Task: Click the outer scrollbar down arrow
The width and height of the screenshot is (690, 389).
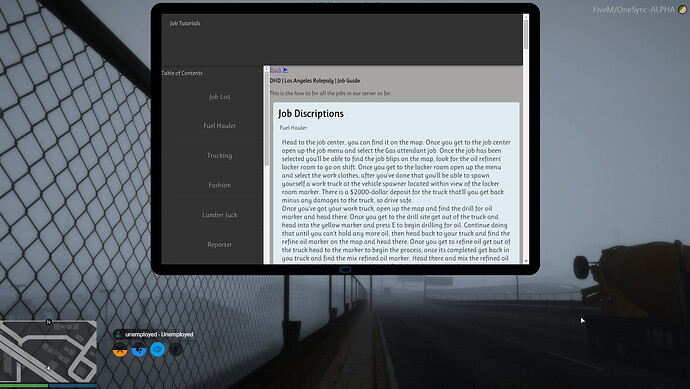Action: pyautogui.click(x=526, y=261)
